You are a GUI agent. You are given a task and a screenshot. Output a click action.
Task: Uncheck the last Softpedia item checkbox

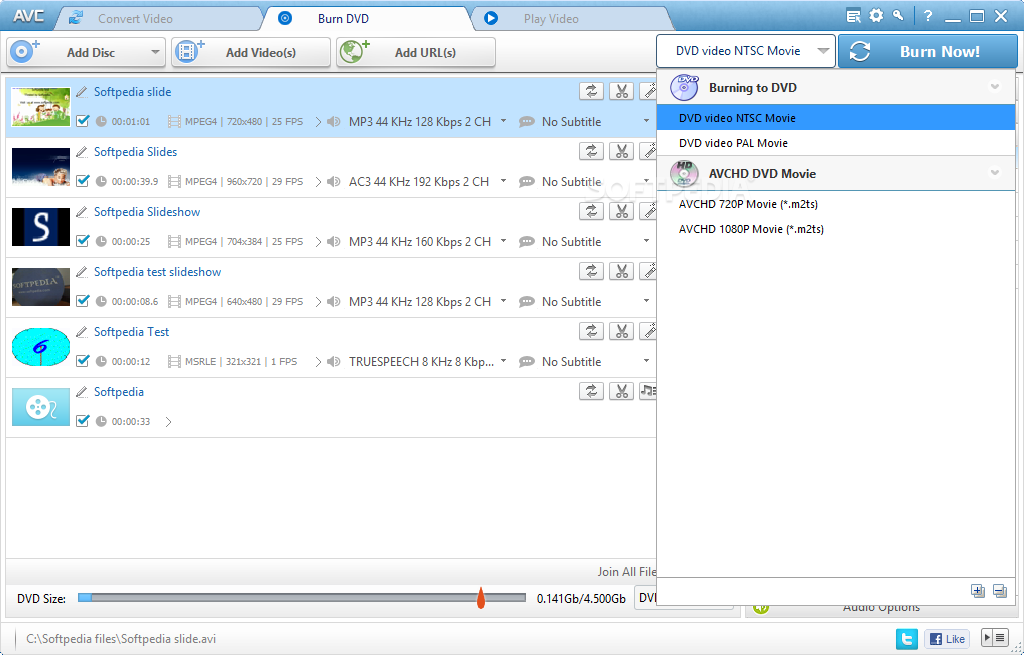pos(82,421)
